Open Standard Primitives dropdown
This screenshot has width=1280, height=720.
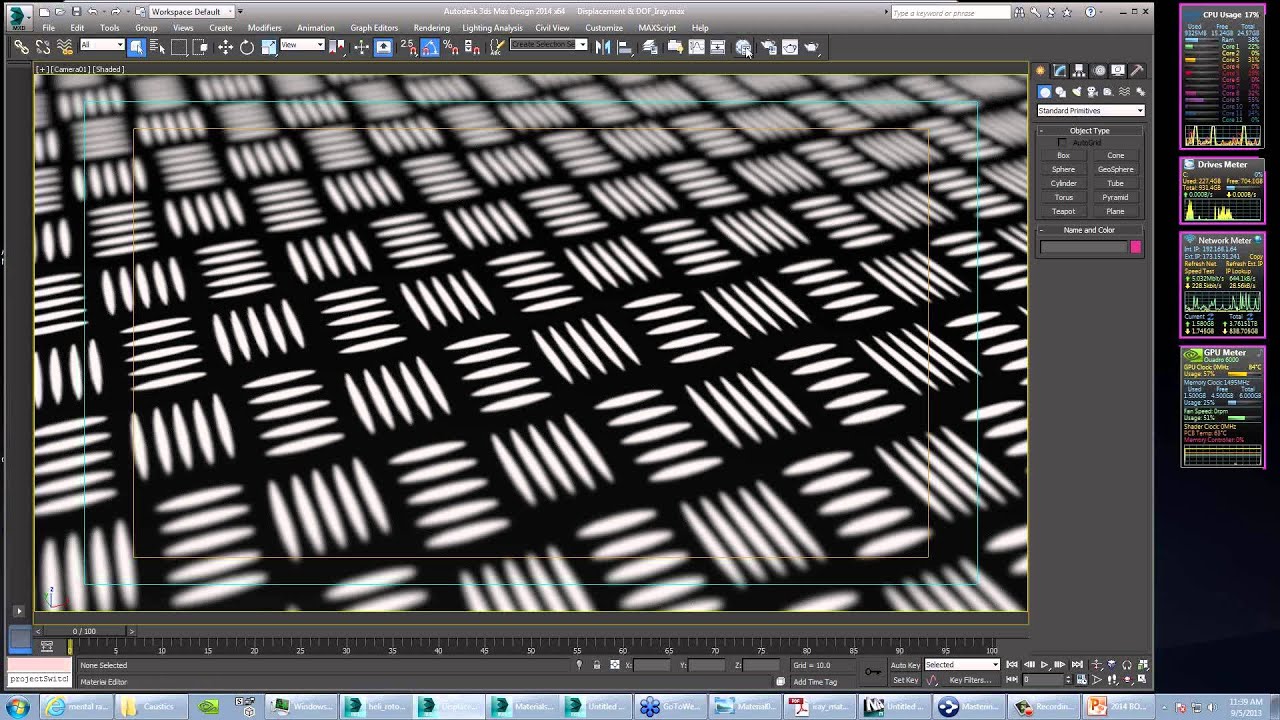(x=1091, y=111)
